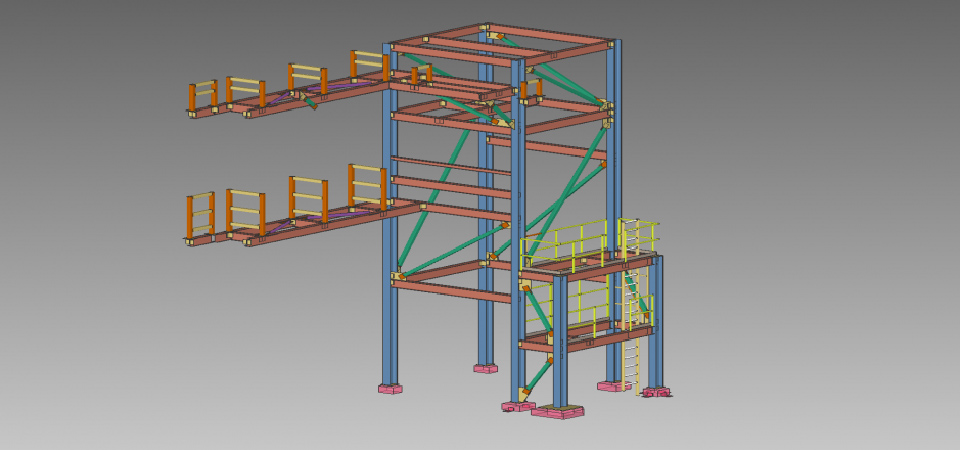Screen dimensions: 960x450
Task: Select the pink base plate under the rear tower column
Action: (485, 368)
